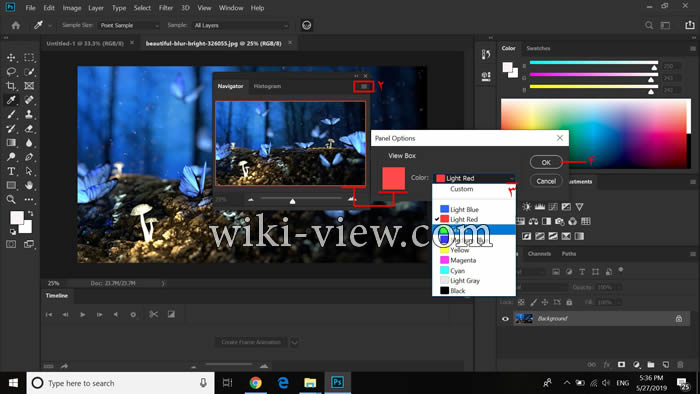Select the Rectangular Marquee tool
The height and width of the screenshot is (394, 700).
(x=29, y=58)
